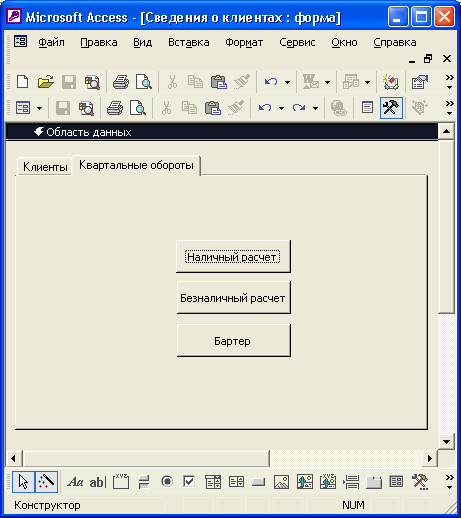Open the Окно menu
Screen dimensions: 461x518
tap(344, 42)
